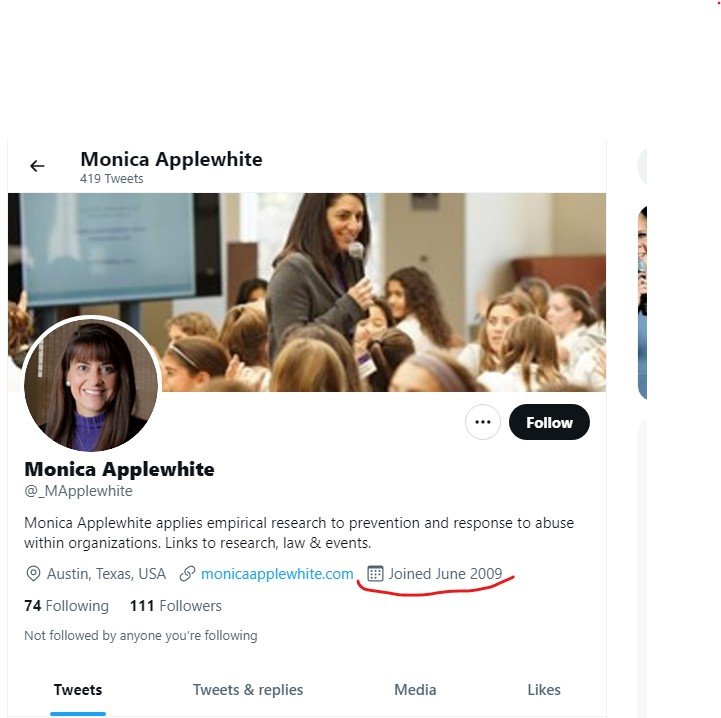Screen dimensions: 721x718
Task: Open Monica Applewhite's profile picture
Action: [x=91, y=385]
